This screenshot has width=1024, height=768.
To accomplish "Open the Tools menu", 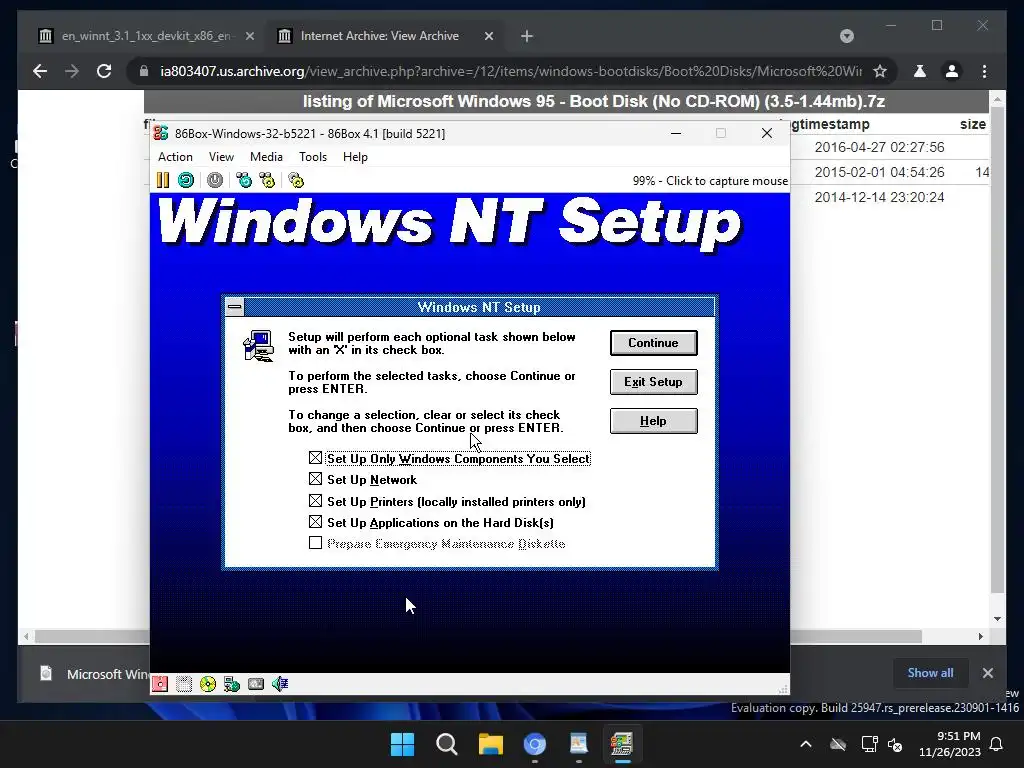I will pos(313,157).
